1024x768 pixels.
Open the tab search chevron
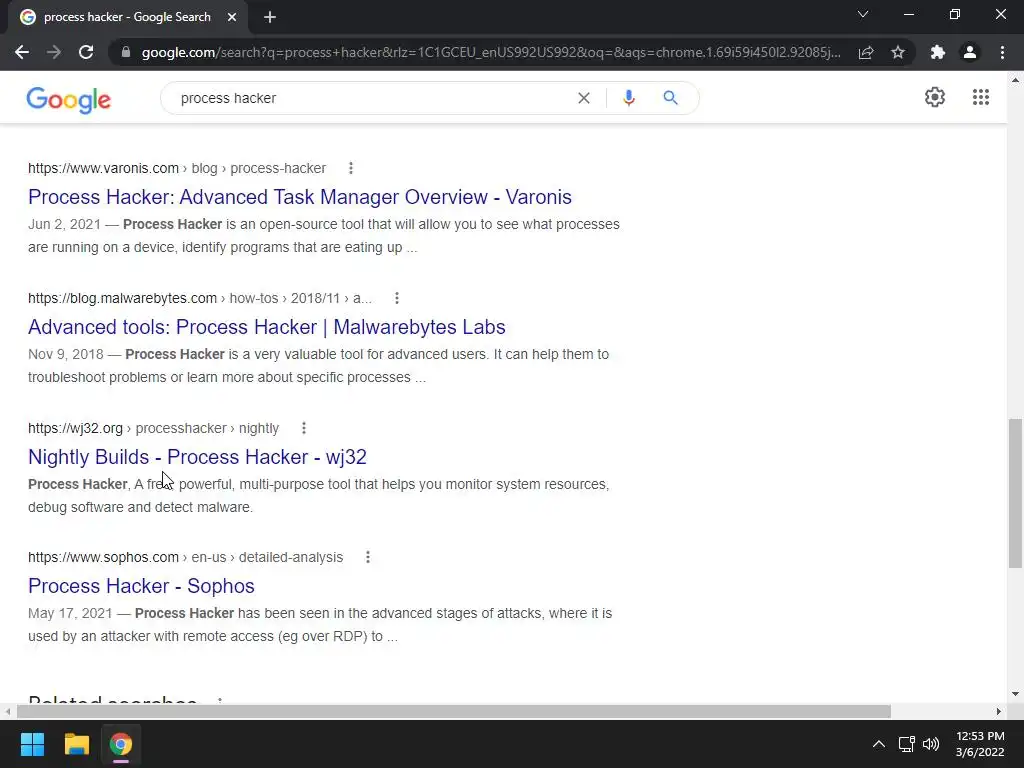tap(863, 14)
